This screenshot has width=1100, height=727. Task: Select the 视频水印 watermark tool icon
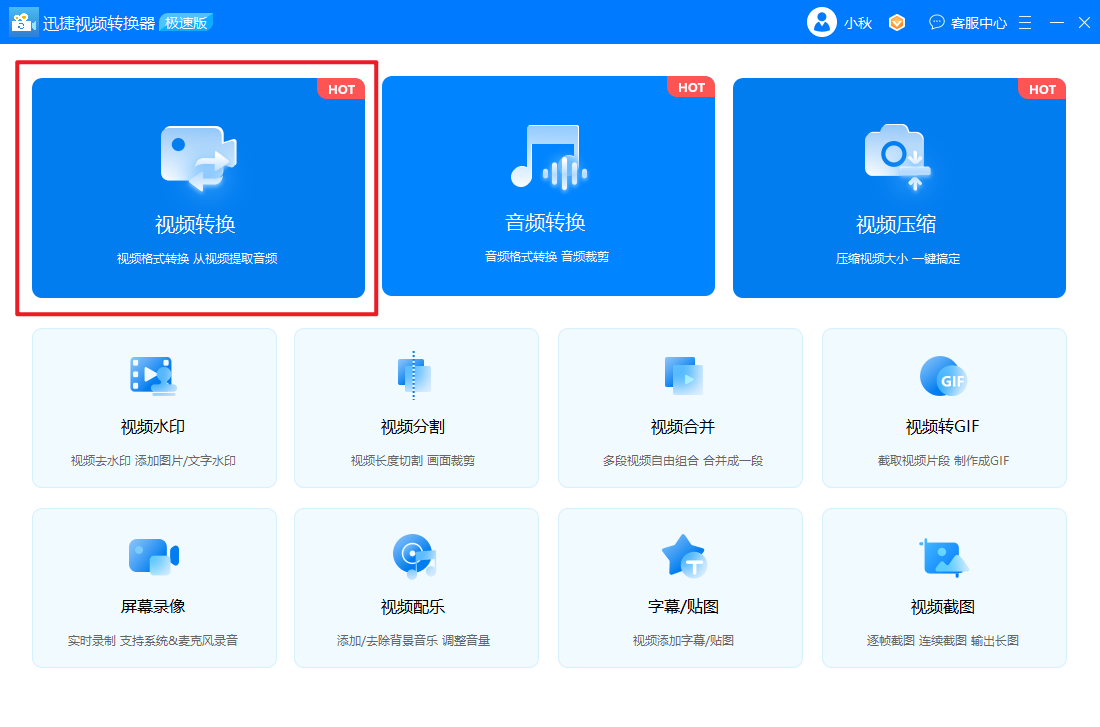153,375
